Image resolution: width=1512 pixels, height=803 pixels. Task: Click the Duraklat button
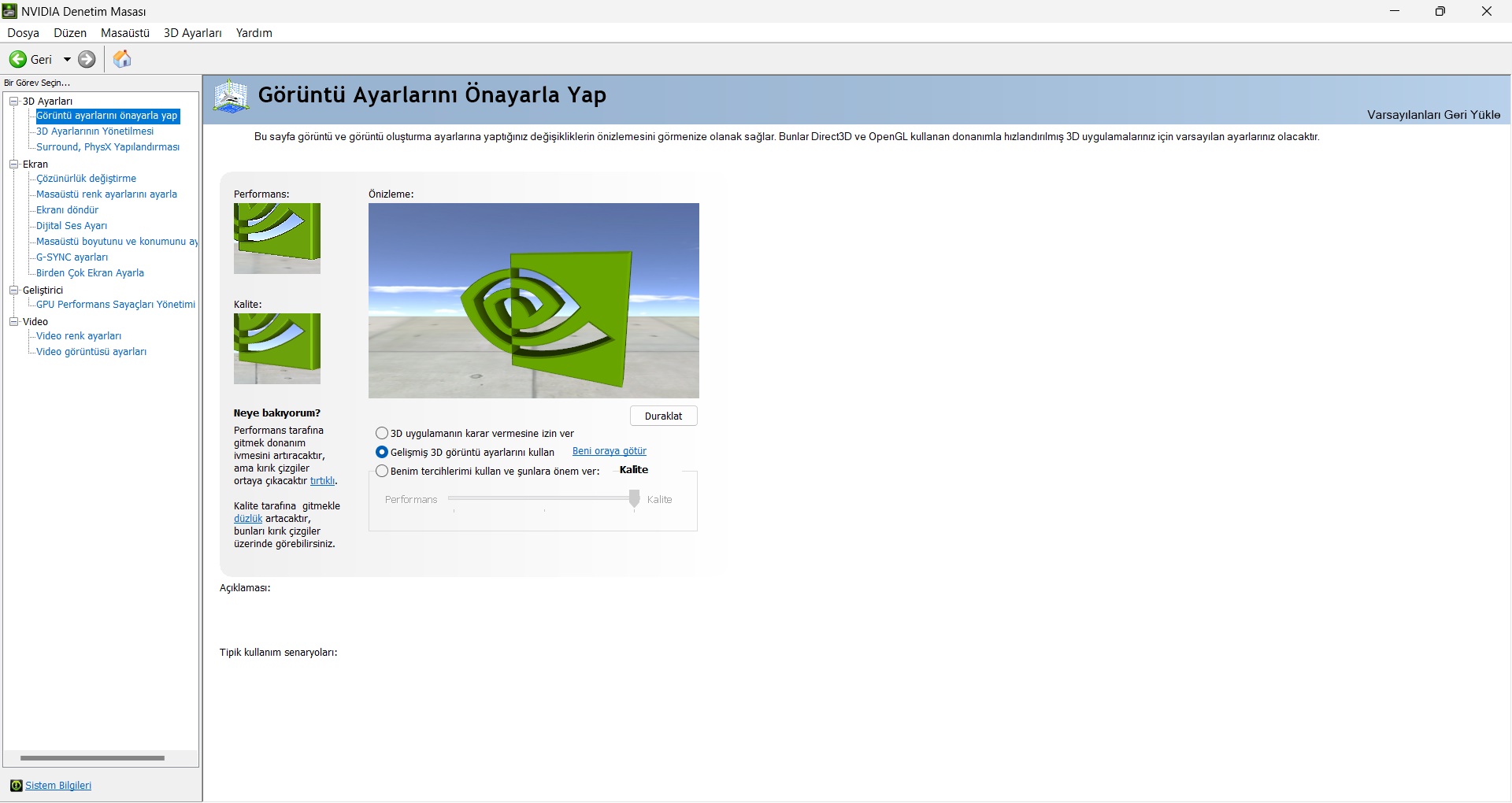664,416
